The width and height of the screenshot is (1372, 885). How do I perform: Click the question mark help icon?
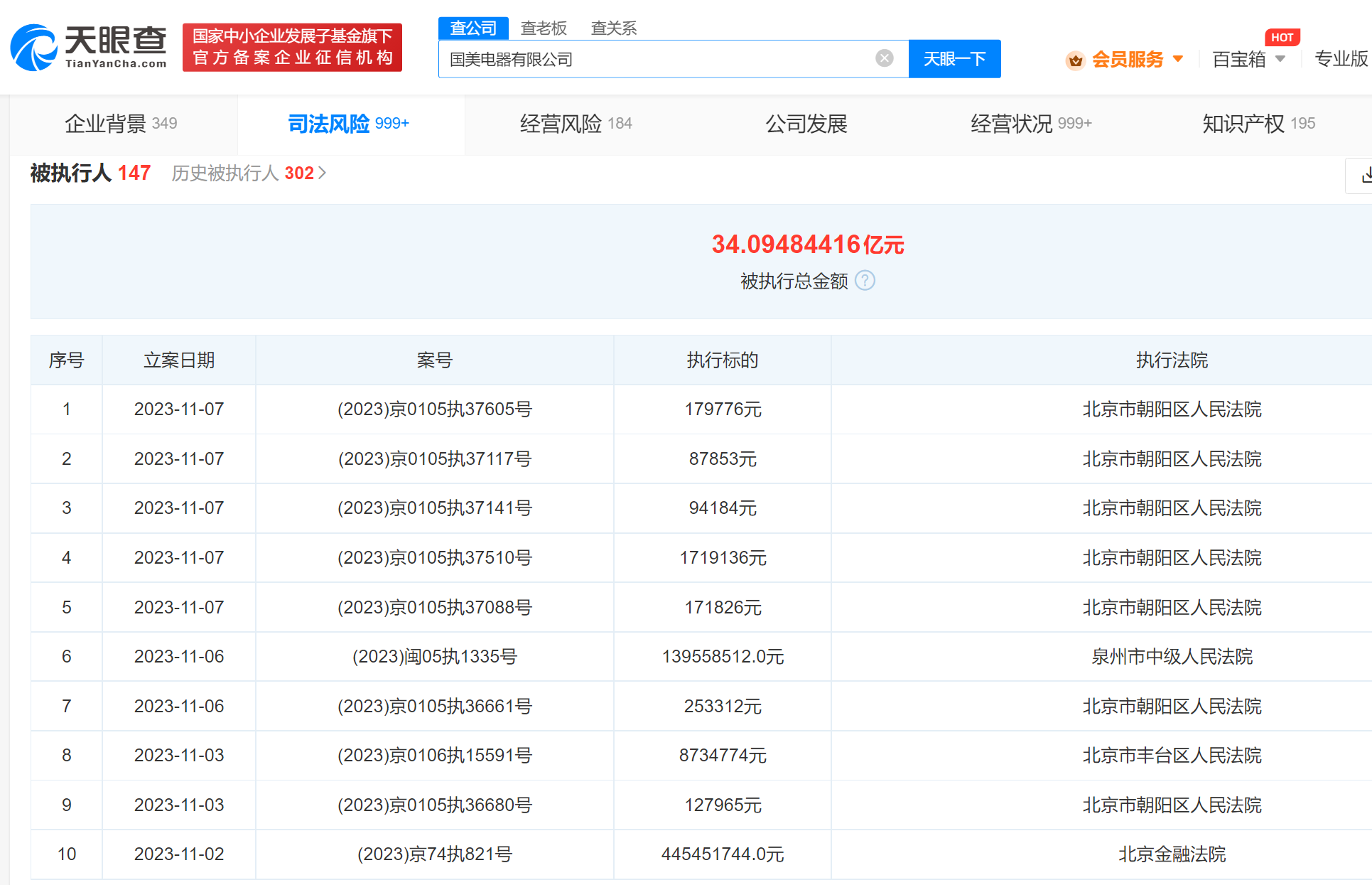[x=865, y=281]
